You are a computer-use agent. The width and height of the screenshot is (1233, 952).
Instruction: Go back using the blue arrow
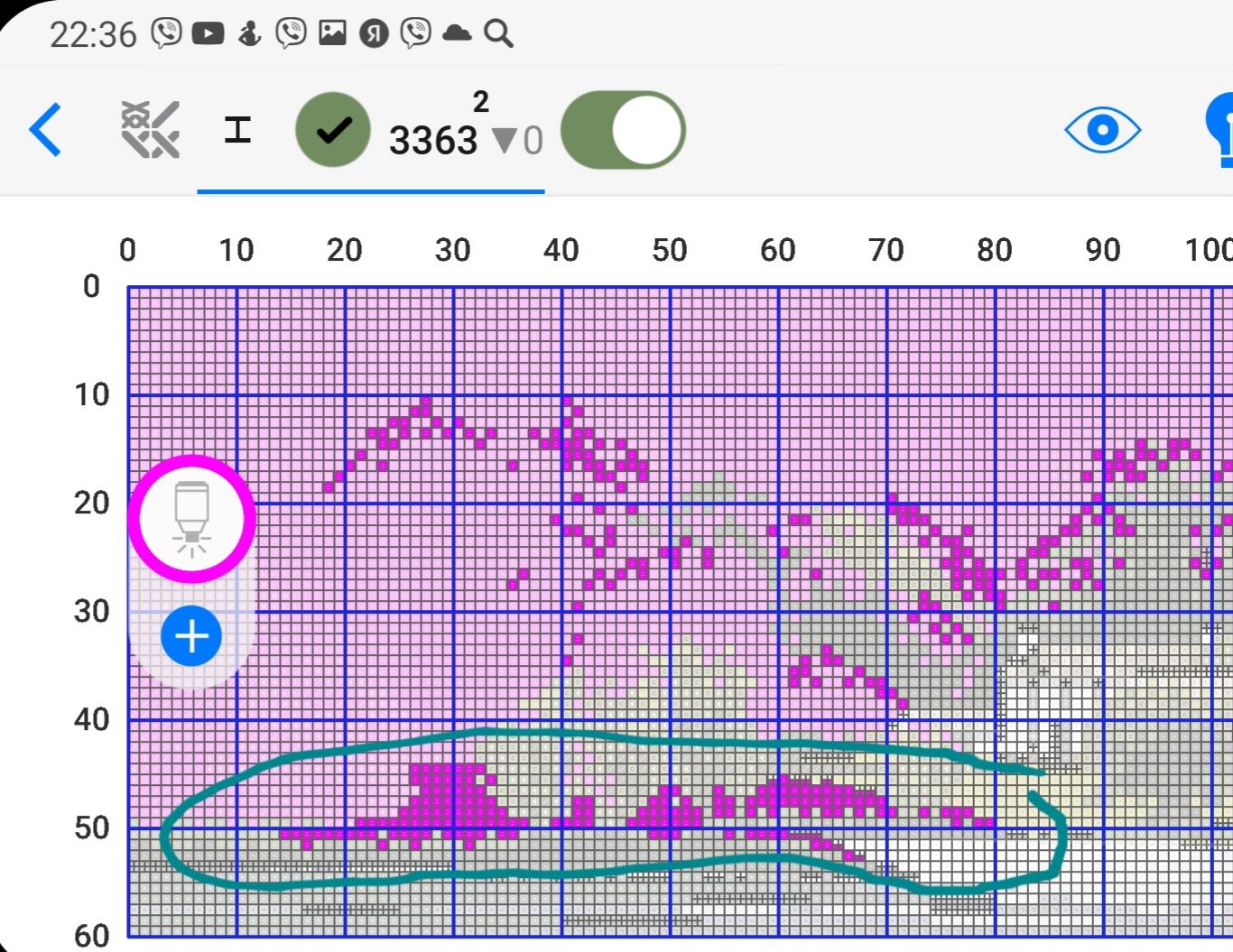coord(46,131)
